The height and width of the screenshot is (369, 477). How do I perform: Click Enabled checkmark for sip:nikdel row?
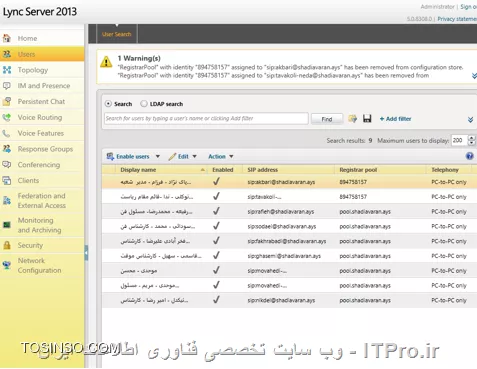216,300
